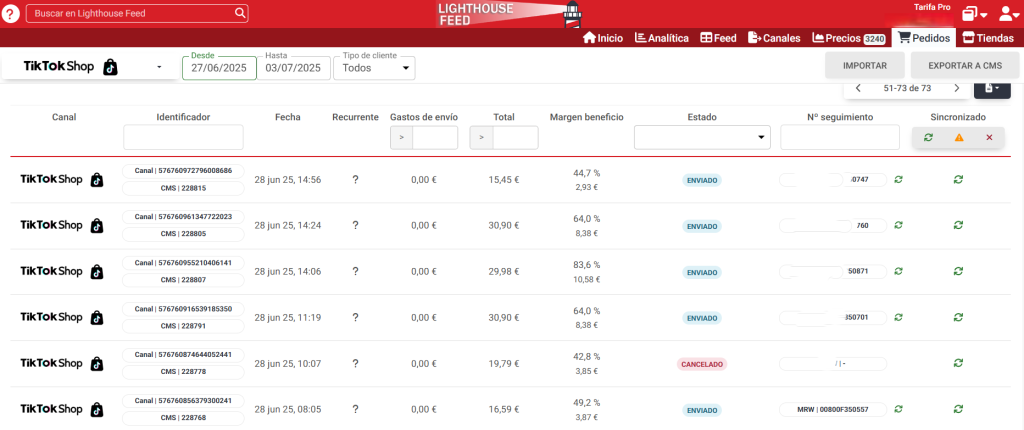This screenshot has height=430, width=1024.
Task: Click the Margen beneficio column header
Action: [586, 117]
